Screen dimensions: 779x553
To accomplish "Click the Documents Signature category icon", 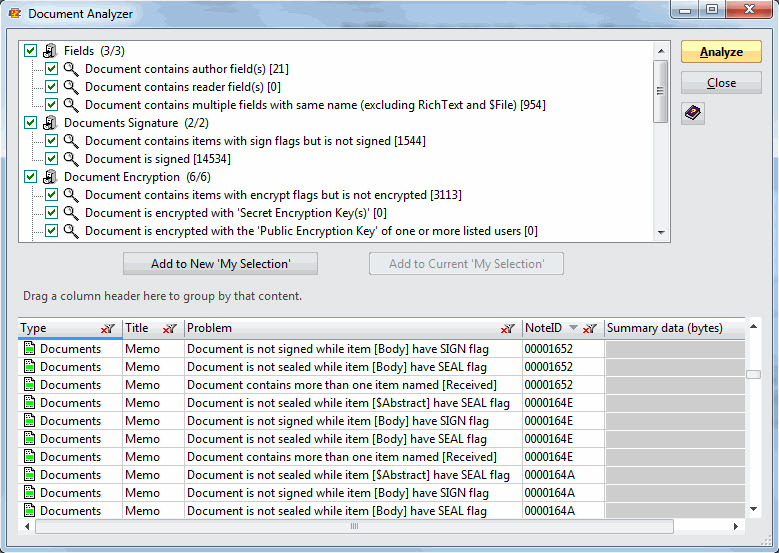I will tap(50, 123).
